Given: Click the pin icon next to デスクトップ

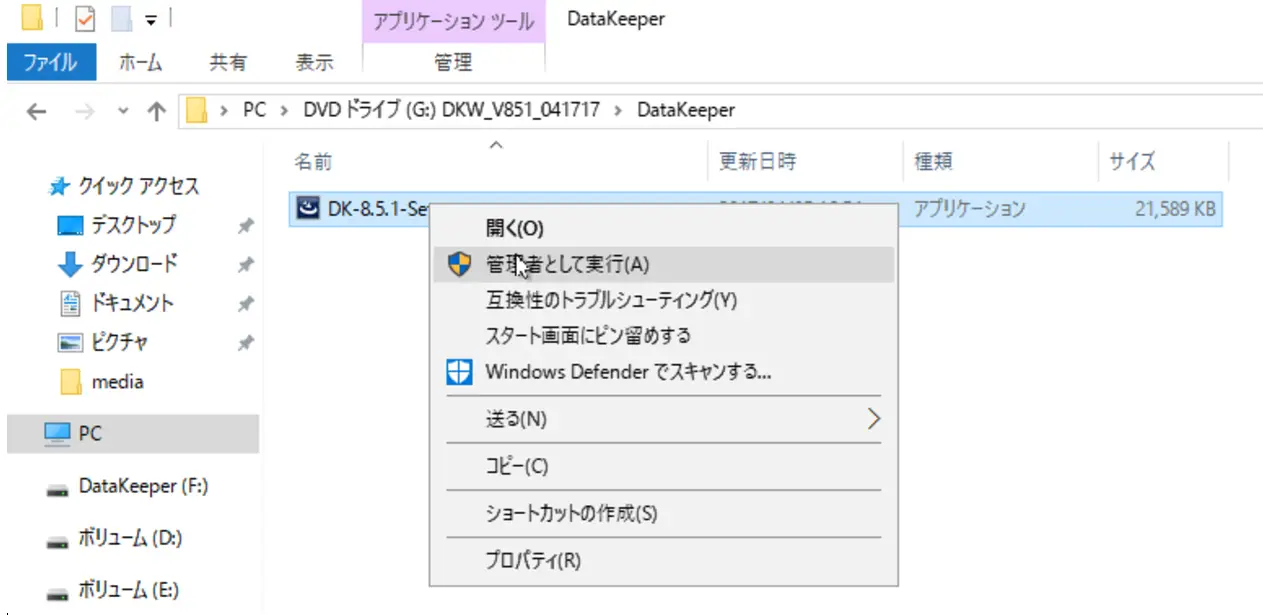Looking at the screenshot, I should pyautogui.click(x=245, y=227).
